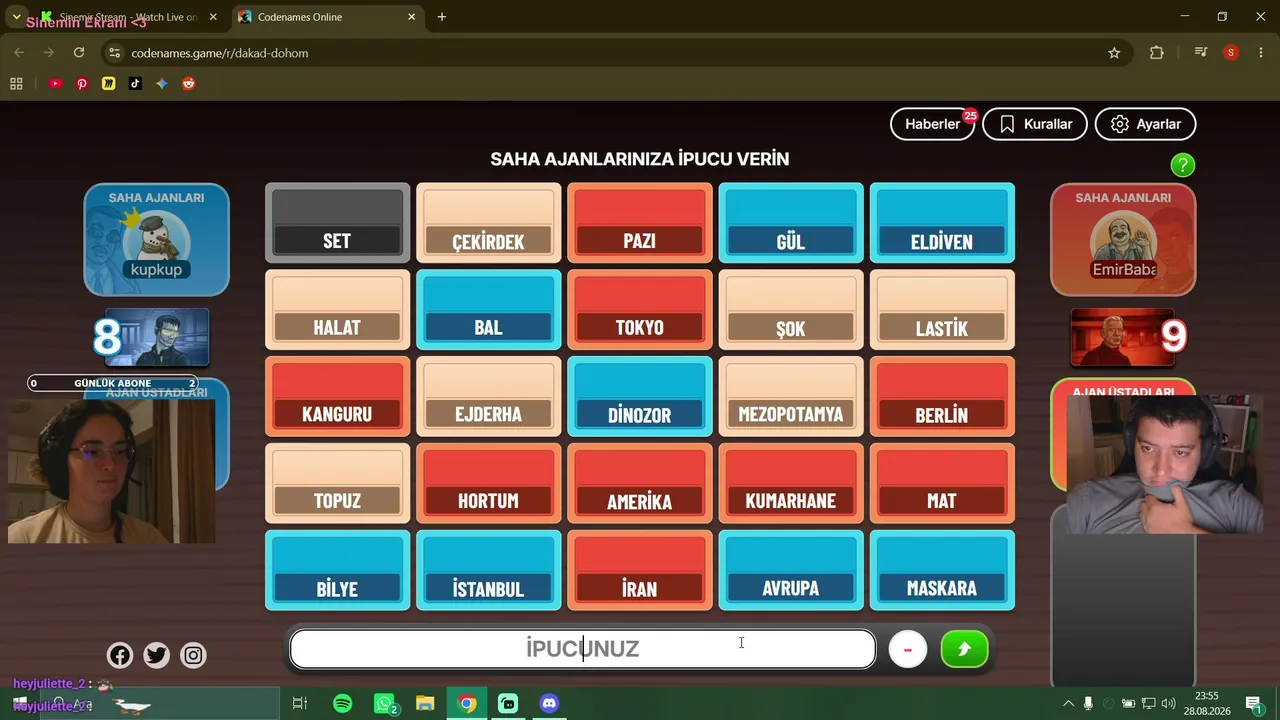Open the Ayarlar settings button
Viewport: 1280px width, 720px height.
click(x=1146, y=124)
